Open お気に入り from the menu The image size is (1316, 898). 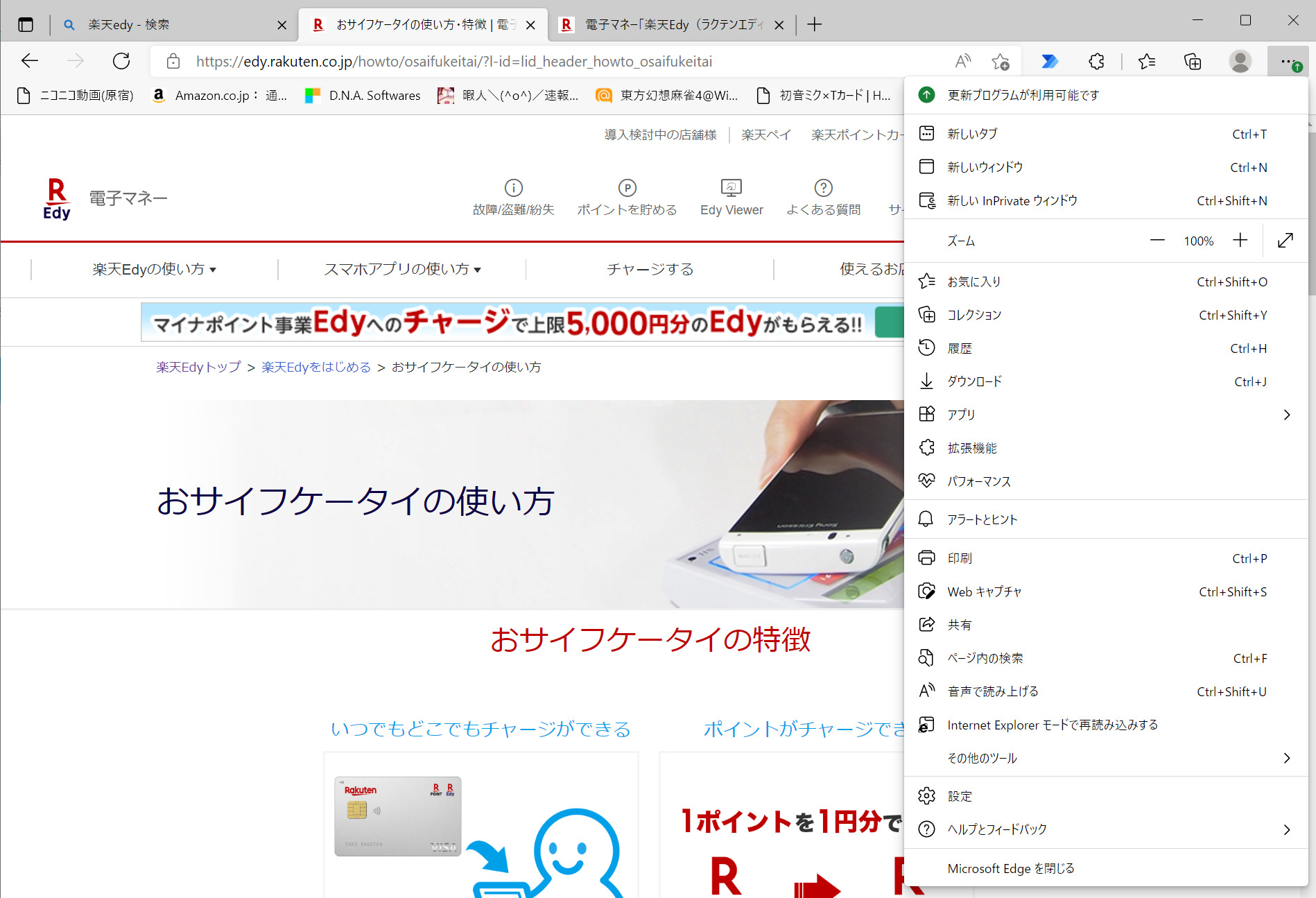[x=1106, y=282]
